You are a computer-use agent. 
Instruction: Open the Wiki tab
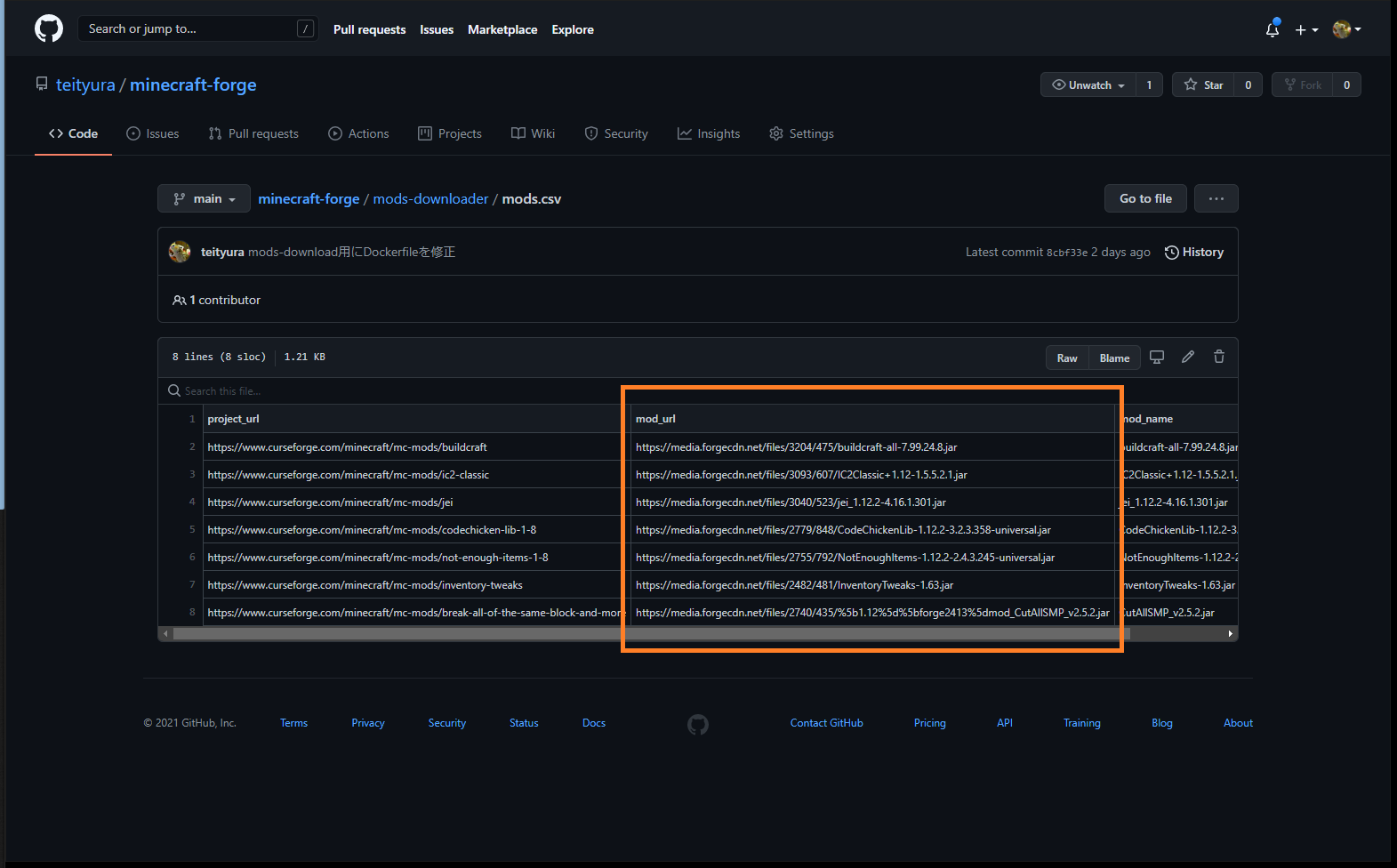coord(533,133)
